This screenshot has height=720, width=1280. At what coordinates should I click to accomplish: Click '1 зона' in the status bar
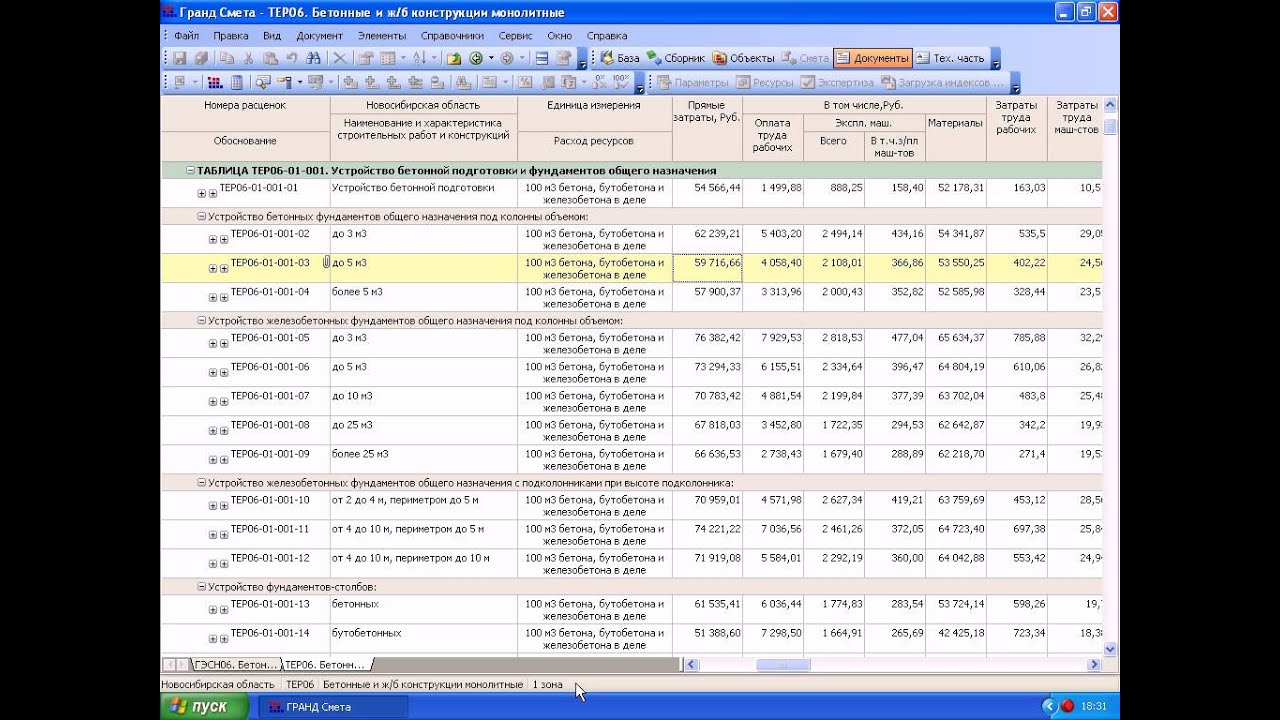click(x=548, y=685)
